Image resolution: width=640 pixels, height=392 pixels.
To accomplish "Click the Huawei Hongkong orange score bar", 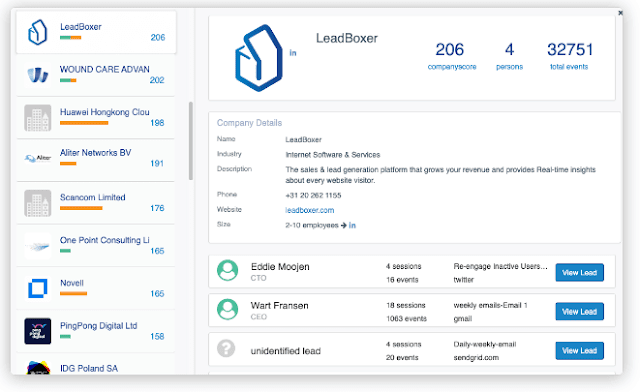I will coord(84,123).
